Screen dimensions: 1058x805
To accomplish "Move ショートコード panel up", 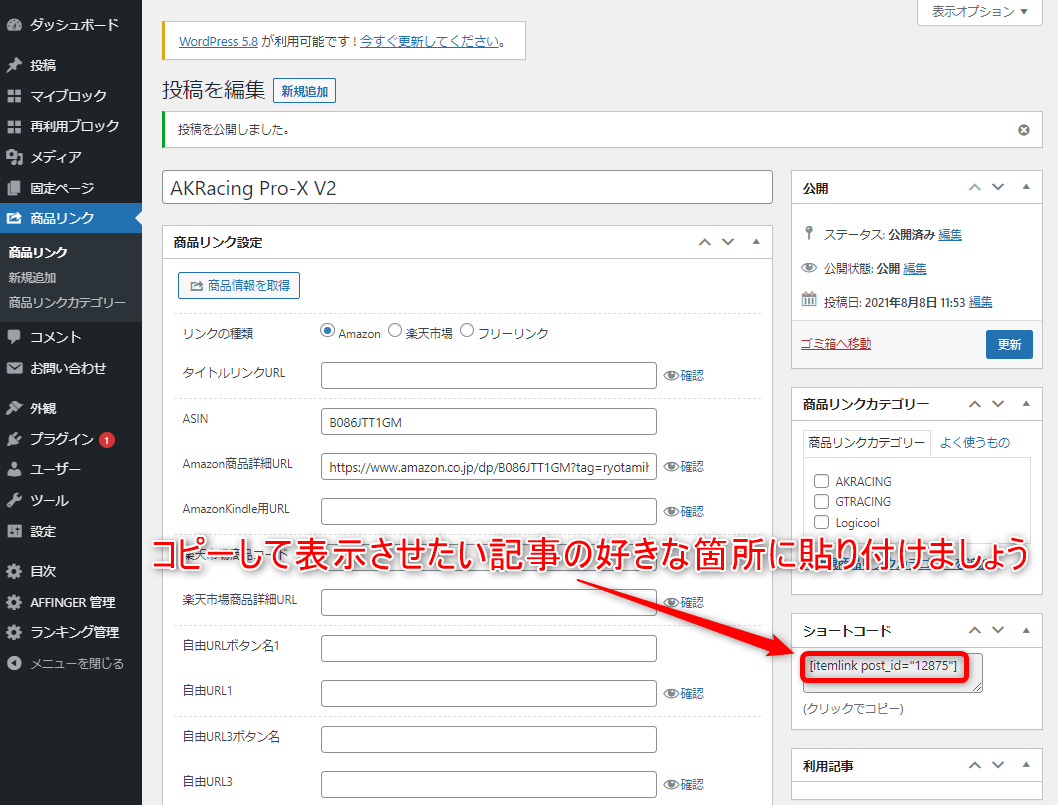I will [x=974, y=630].
